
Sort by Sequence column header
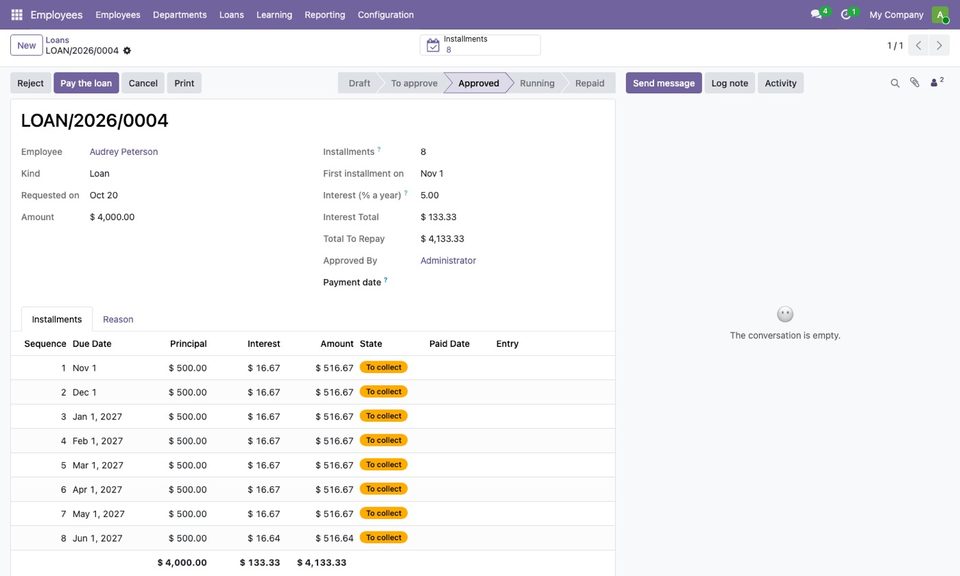pyautogui.click(x=45, y=344)
